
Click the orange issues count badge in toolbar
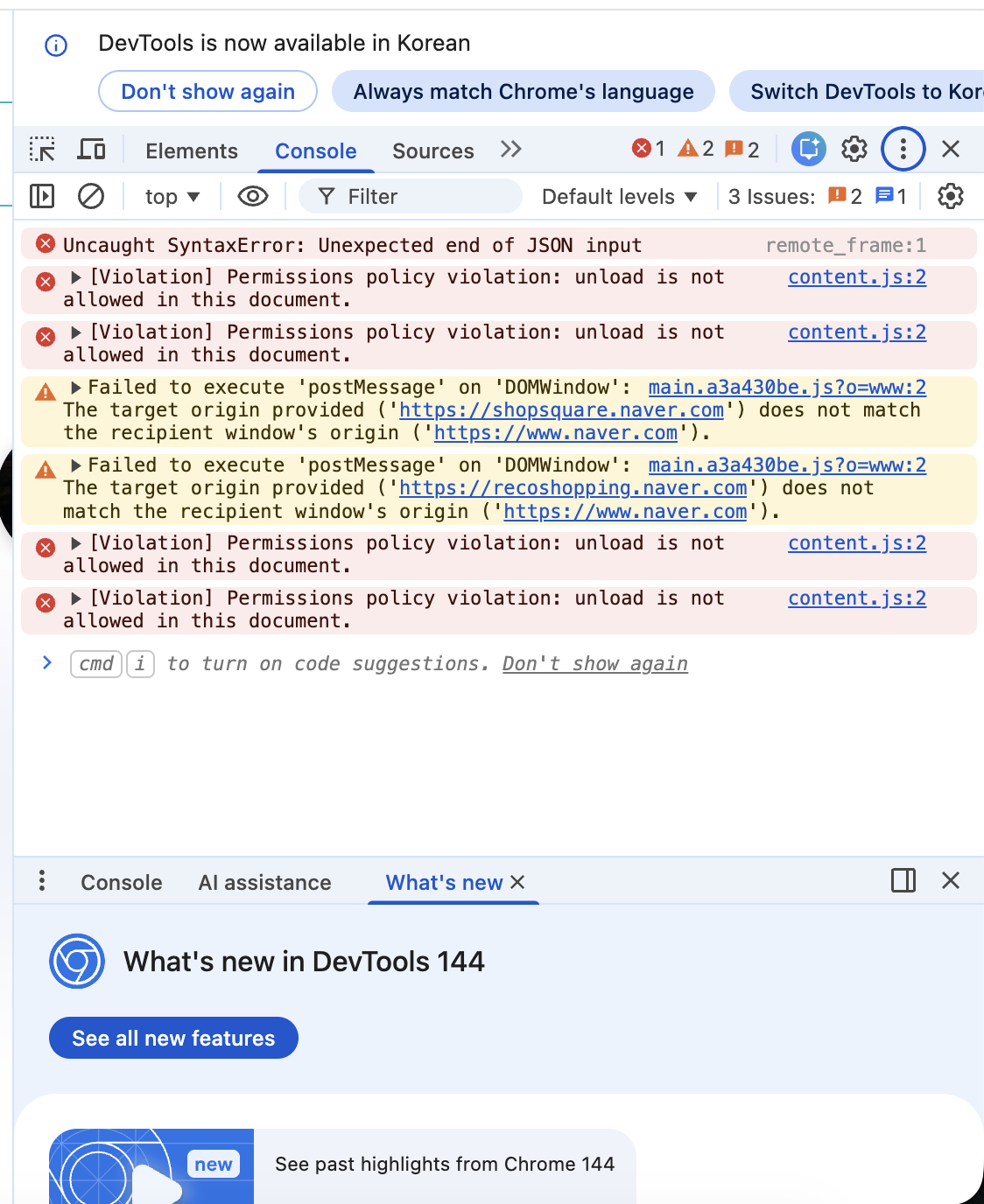point(742,149)
